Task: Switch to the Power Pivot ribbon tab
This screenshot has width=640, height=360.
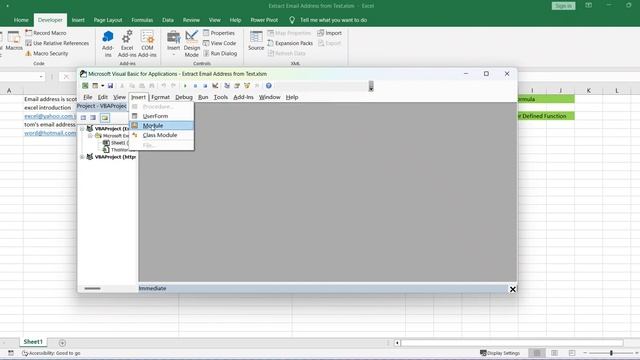Action: pyautogui.click(x=264, y=20)
